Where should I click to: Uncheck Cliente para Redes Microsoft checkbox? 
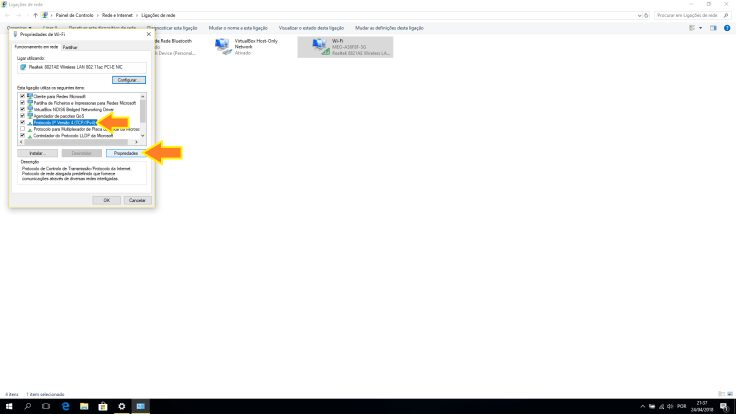(22, 95)
